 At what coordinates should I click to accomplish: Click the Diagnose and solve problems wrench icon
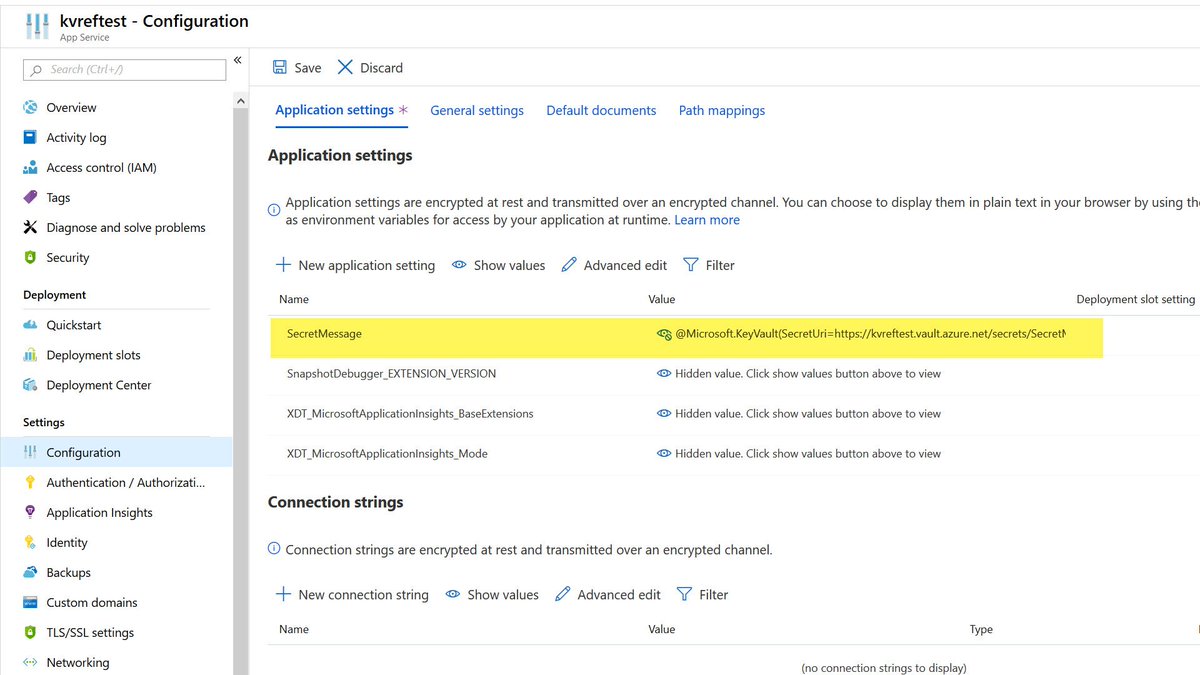[29, 227]
